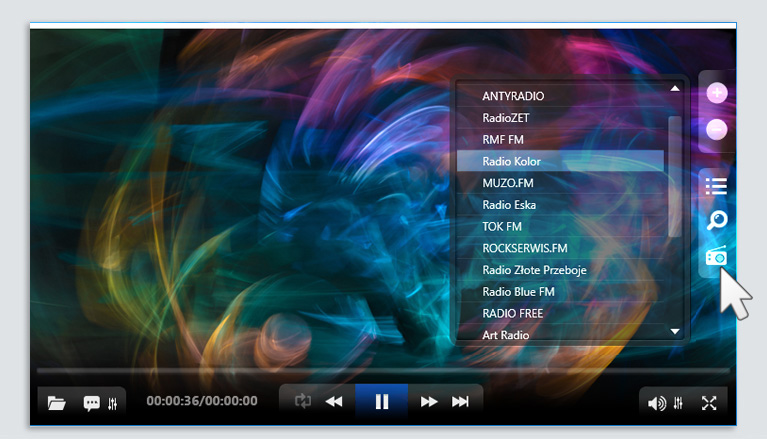Select the Radio Eska station
Image resolution: width=767 pixels, height=439 pixels.
pyautogui.click(x=560, y=205)
